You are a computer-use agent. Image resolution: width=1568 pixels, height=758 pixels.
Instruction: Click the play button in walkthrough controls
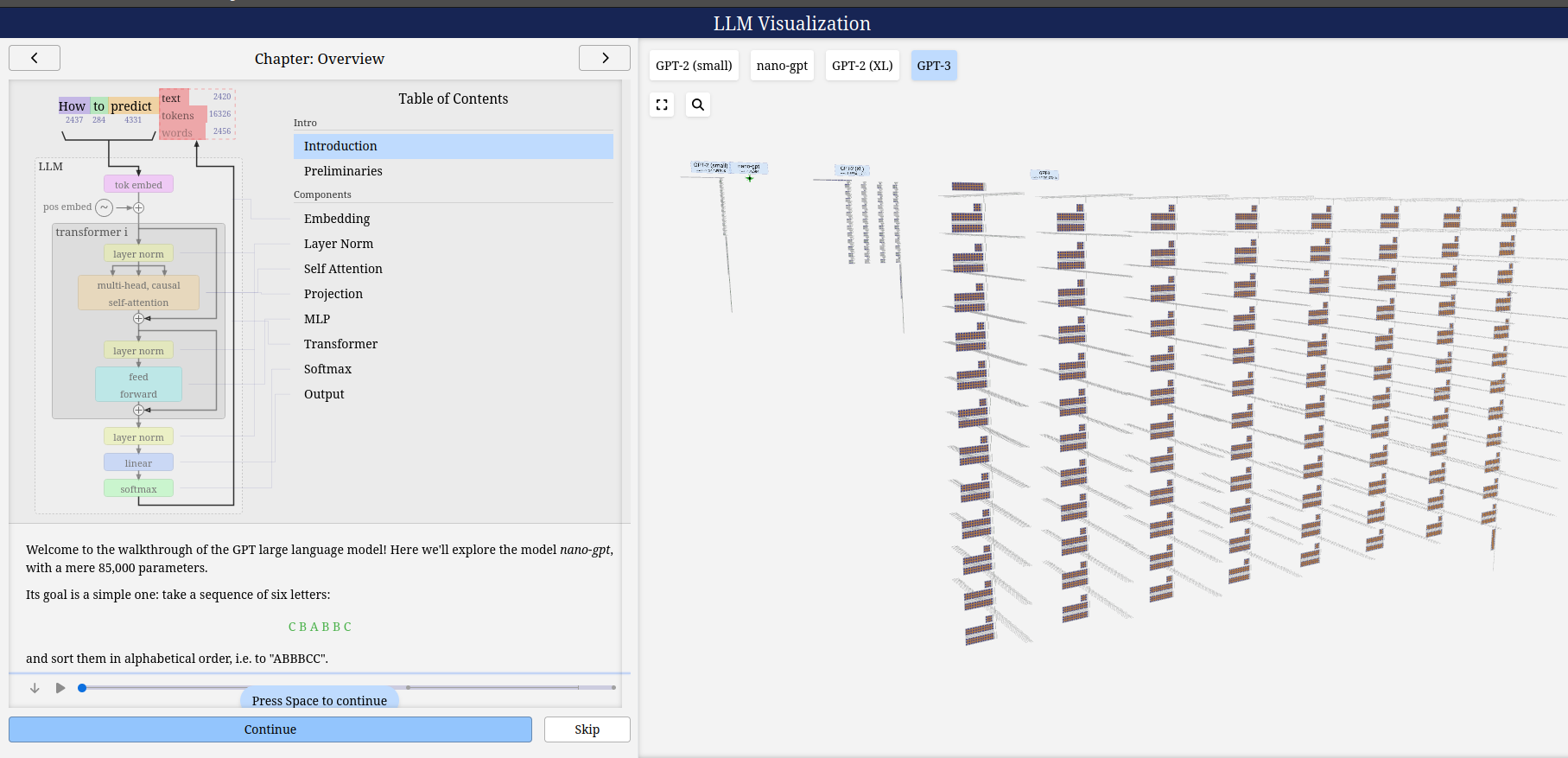(x=60, y=688)
